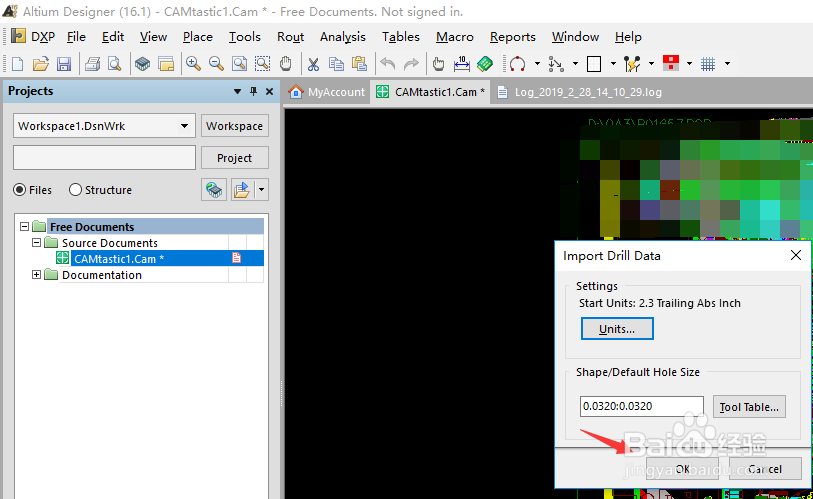813x499 pixels.
Task: Click the folder export icon in Projects panel
Action: pos(242,190)
